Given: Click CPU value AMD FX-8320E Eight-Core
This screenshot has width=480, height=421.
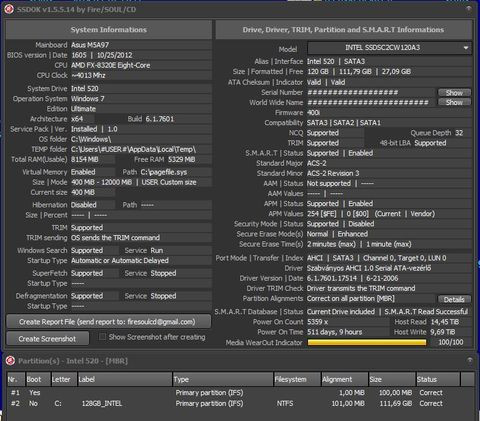Looking at the screenshot, I should 111,65.
